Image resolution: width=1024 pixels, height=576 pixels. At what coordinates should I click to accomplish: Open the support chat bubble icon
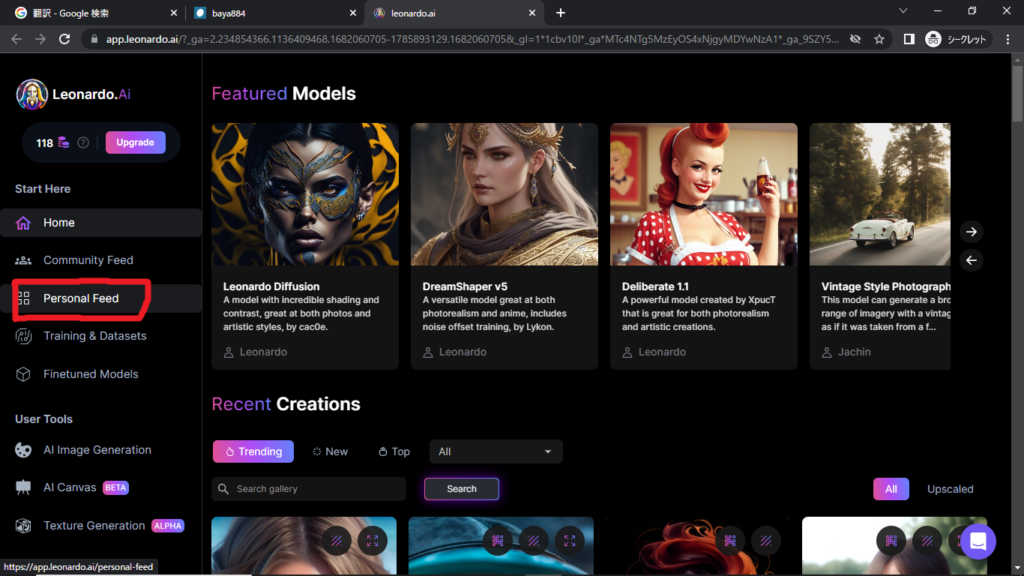977,541
